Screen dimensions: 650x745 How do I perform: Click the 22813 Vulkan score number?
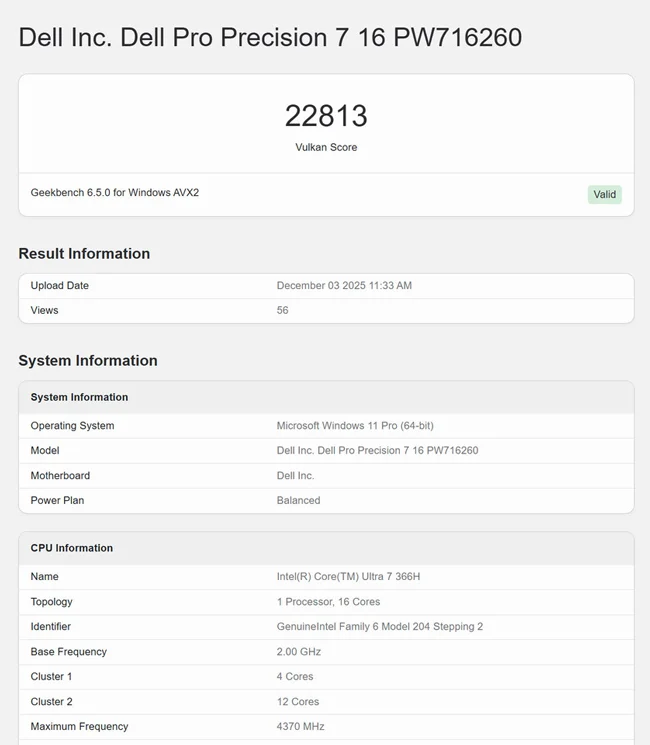326,115
